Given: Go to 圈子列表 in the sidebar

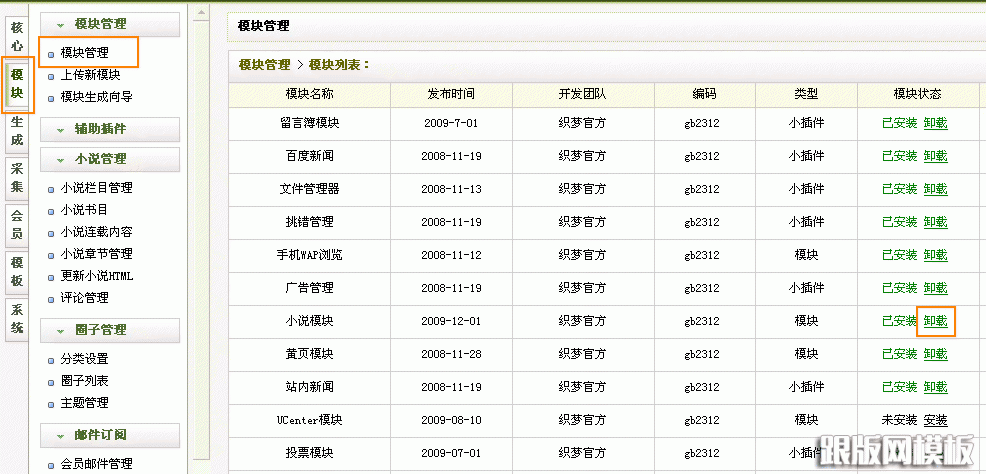Looking at the screenshot, I should 84,381.
